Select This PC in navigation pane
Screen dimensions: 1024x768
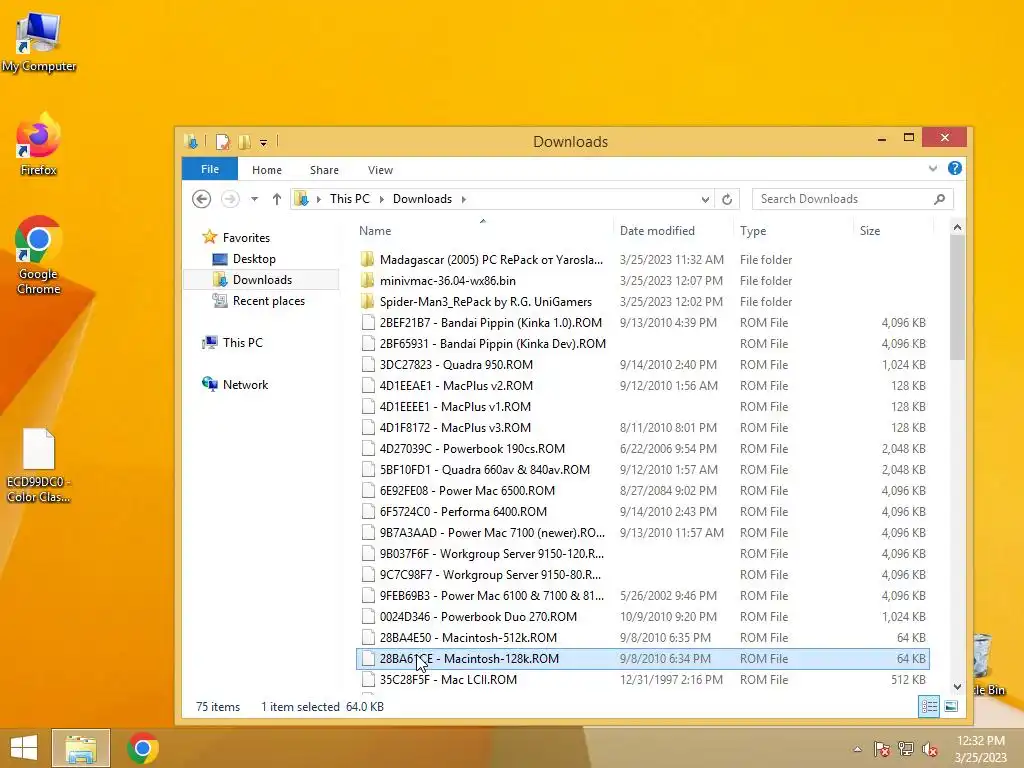232,342
